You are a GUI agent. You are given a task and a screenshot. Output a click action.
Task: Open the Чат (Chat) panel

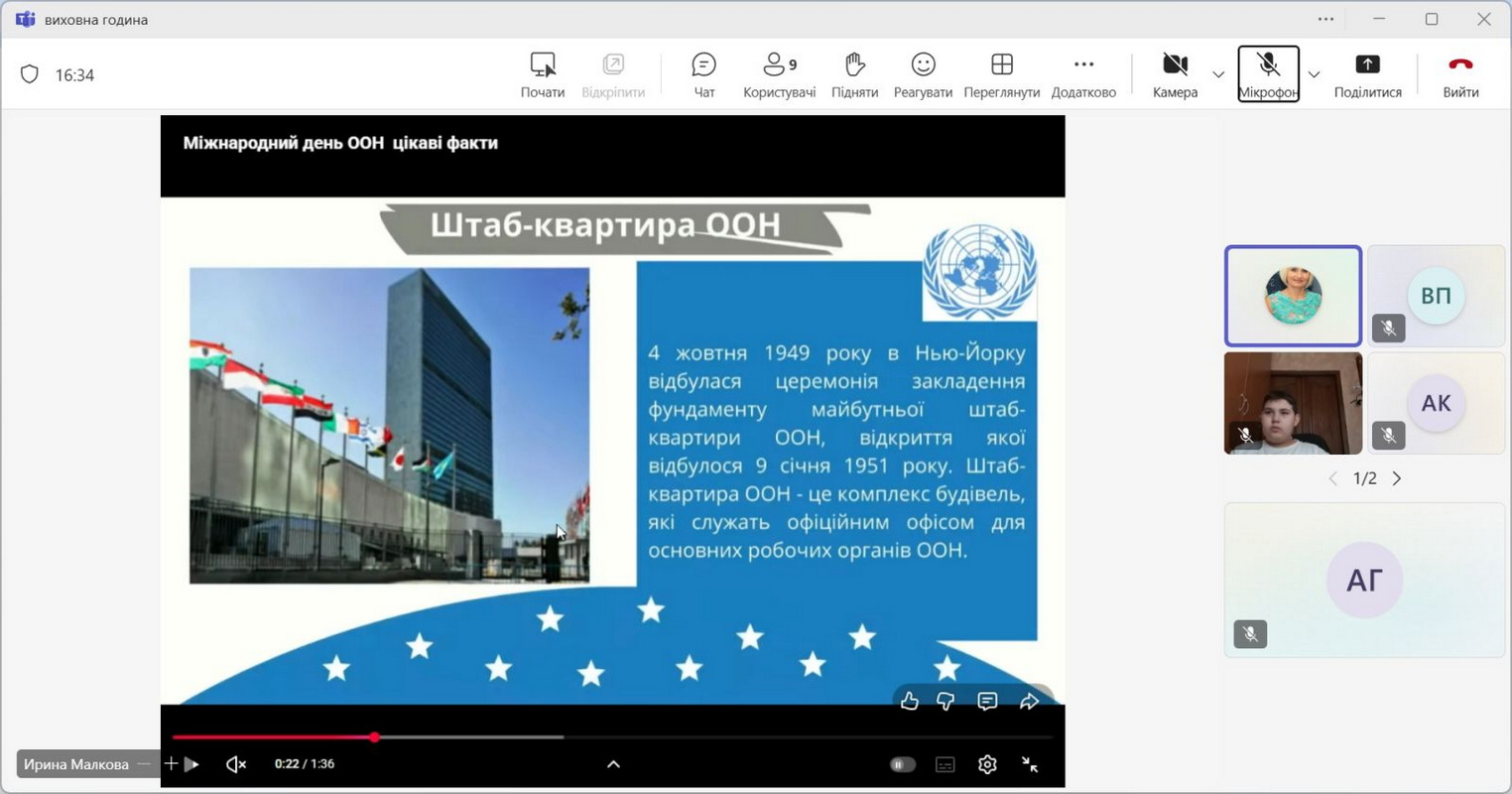pyautogui.click(x=703, y=74)
